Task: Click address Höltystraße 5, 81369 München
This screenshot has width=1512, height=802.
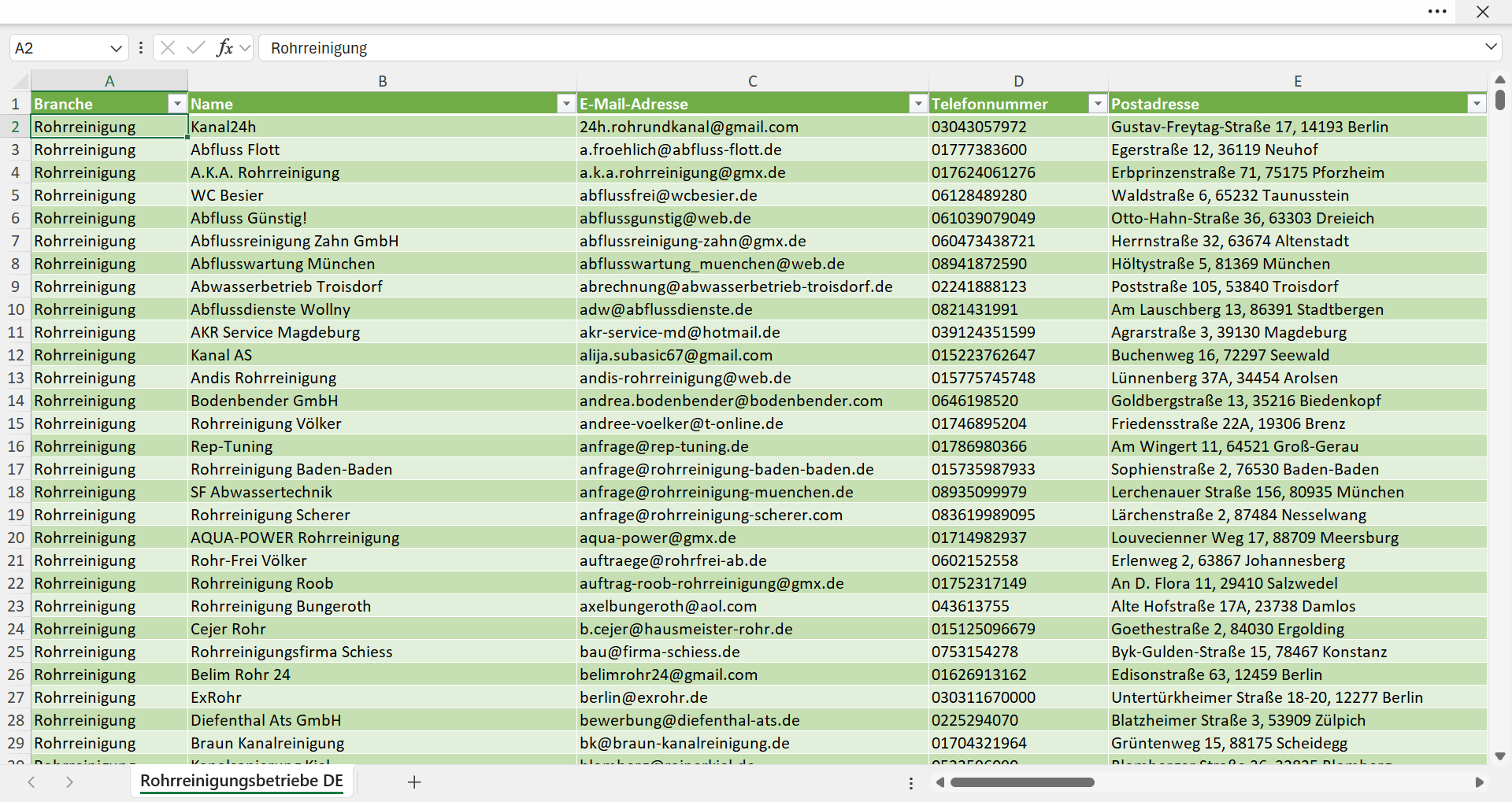Action: pos(1298,264)
